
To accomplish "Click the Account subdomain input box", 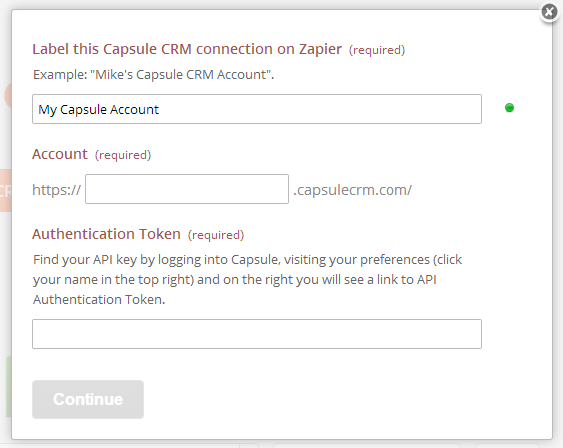I will 187,189.
